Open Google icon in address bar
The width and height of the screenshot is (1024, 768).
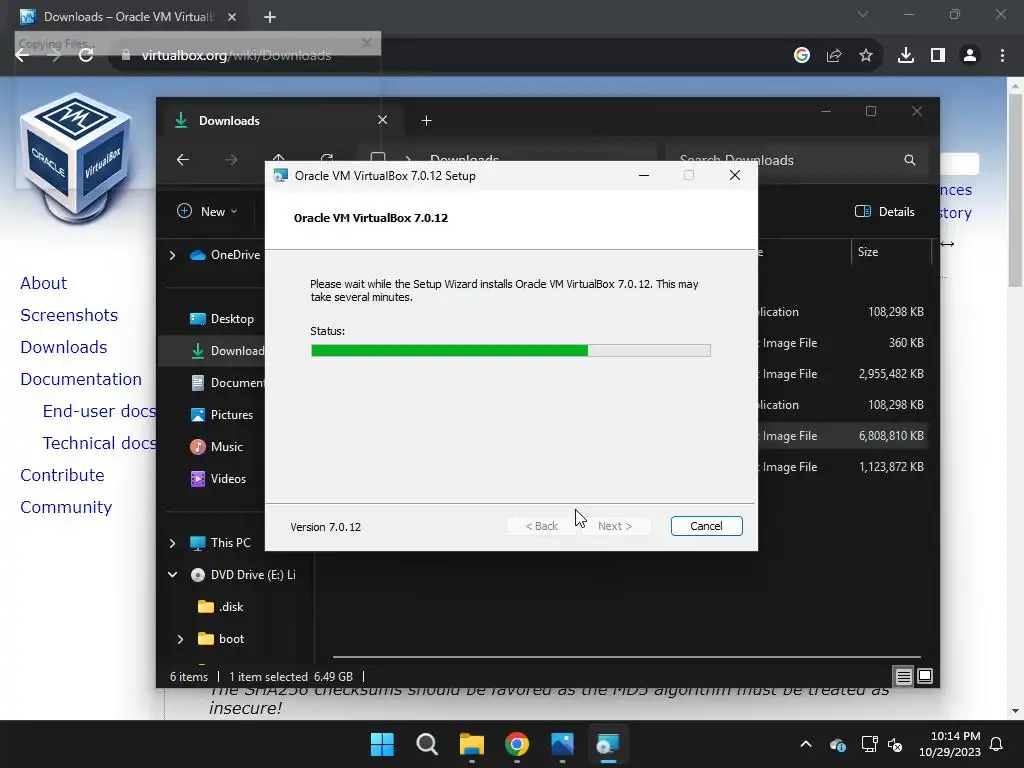click(802, 56)
